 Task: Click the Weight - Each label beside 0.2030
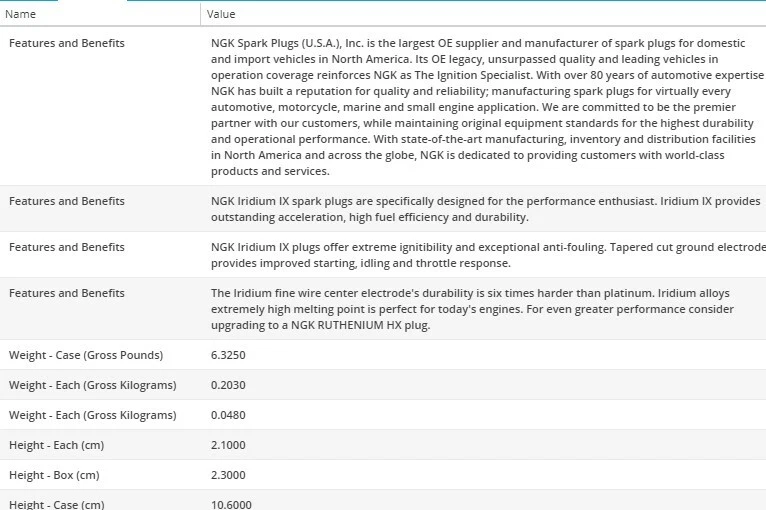[x=92, y=385]
